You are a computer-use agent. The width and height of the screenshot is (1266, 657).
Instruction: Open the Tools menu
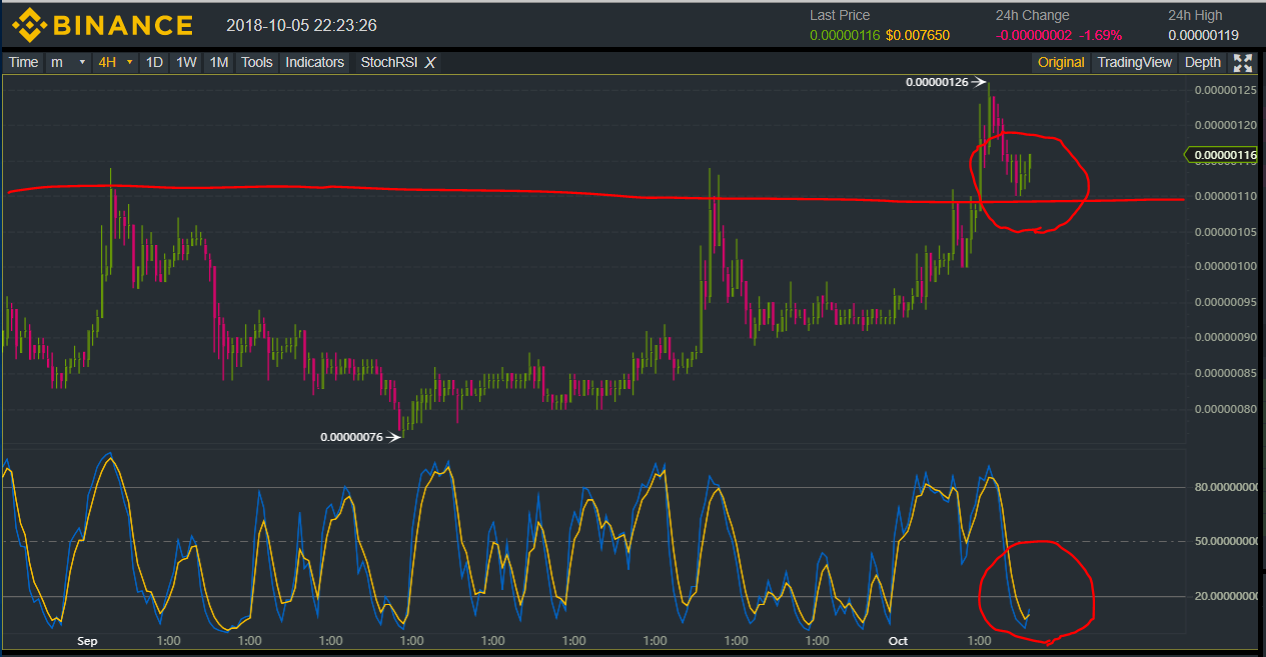pos(257,62)
